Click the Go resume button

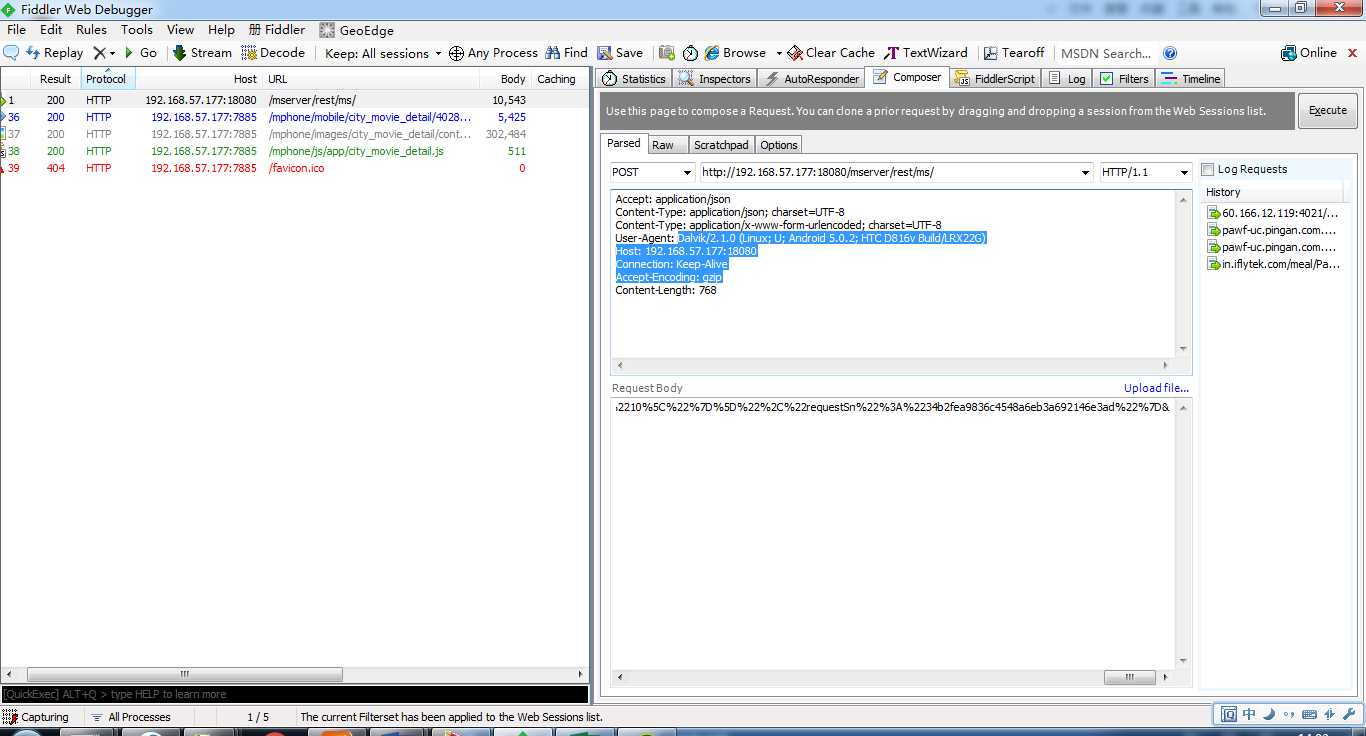click(140, 53)
